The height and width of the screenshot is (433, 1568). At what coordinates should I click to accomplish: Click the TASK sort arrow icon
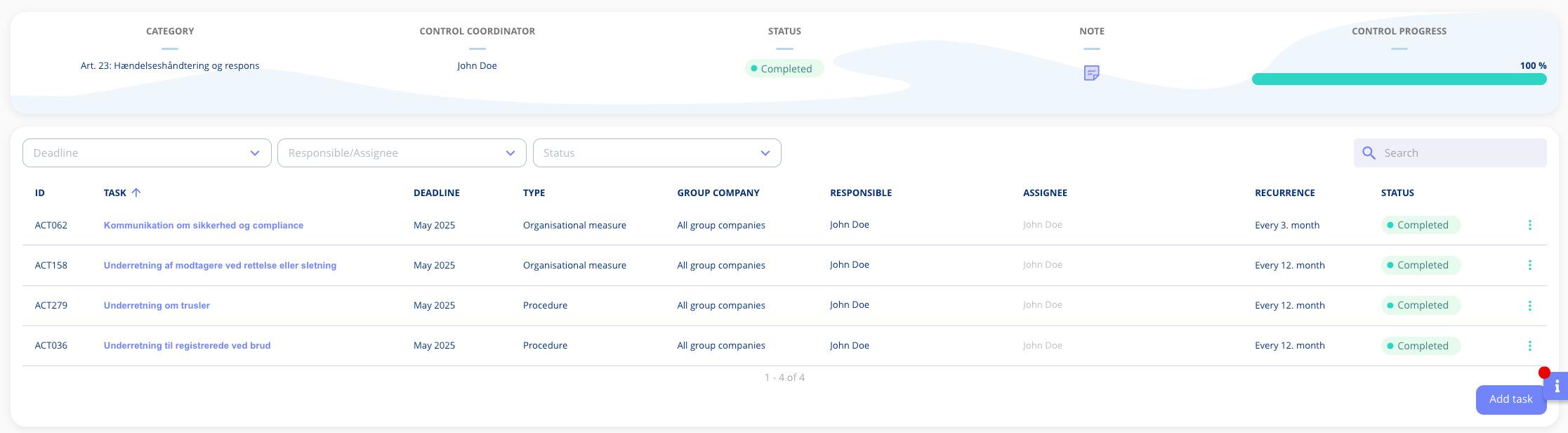click(136, 193)
